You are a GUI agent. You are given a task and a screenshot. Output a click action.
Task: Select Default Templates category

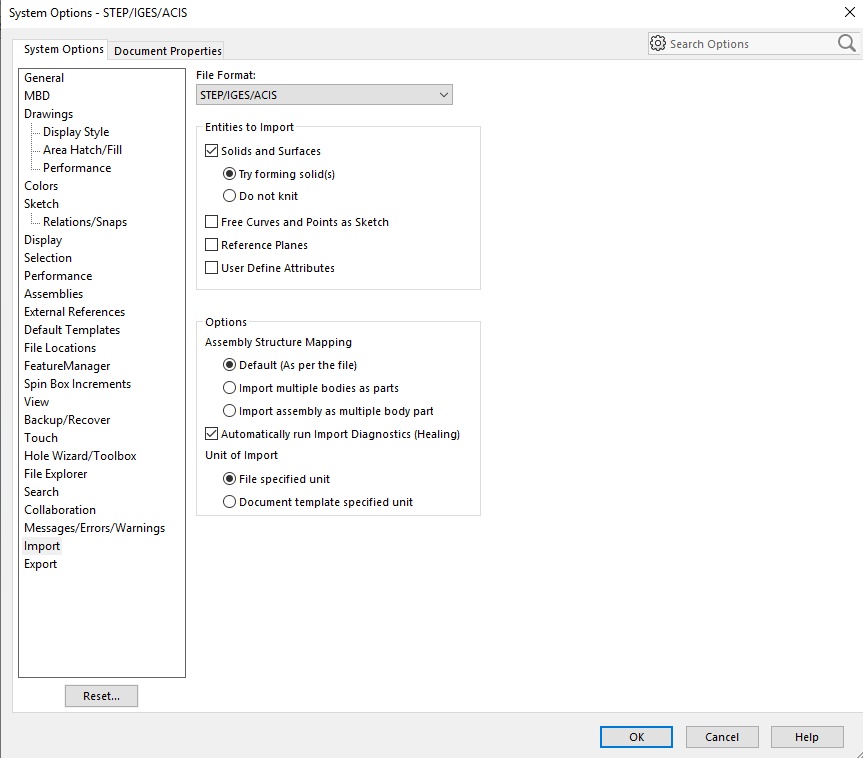tap(72, 330)
